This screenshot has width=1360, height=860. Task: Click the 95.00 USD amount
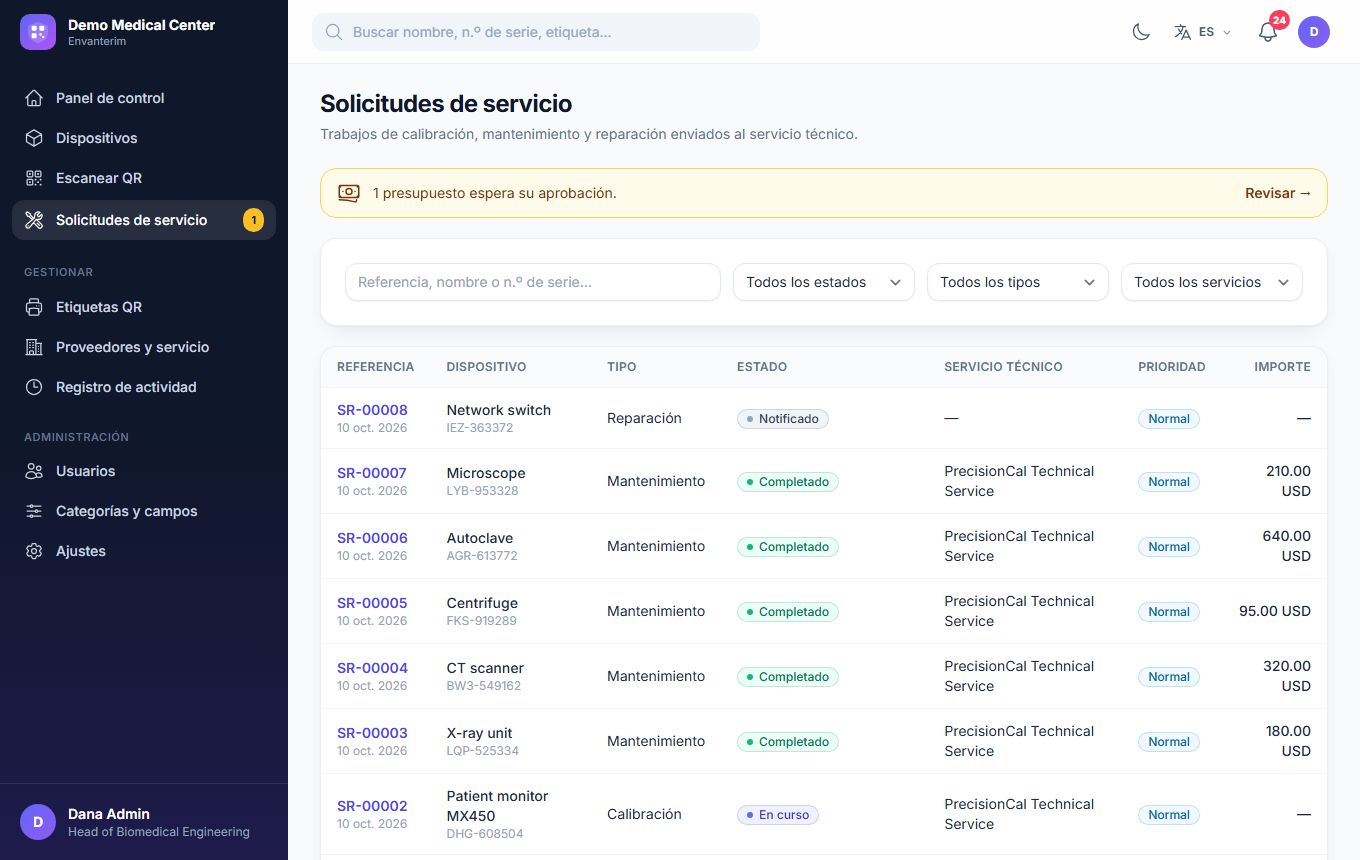pos(1275,611)
